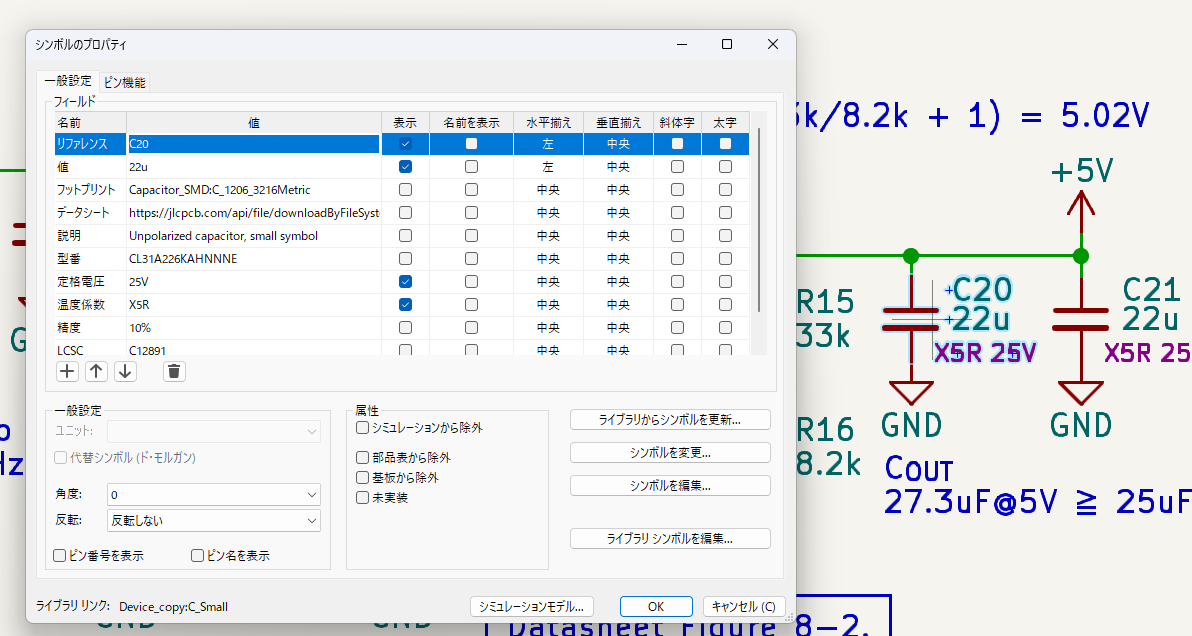Enable 'シミュレーションから除外' checkbox
This screenshot has width=1192, height=636.
click(362, 428)
